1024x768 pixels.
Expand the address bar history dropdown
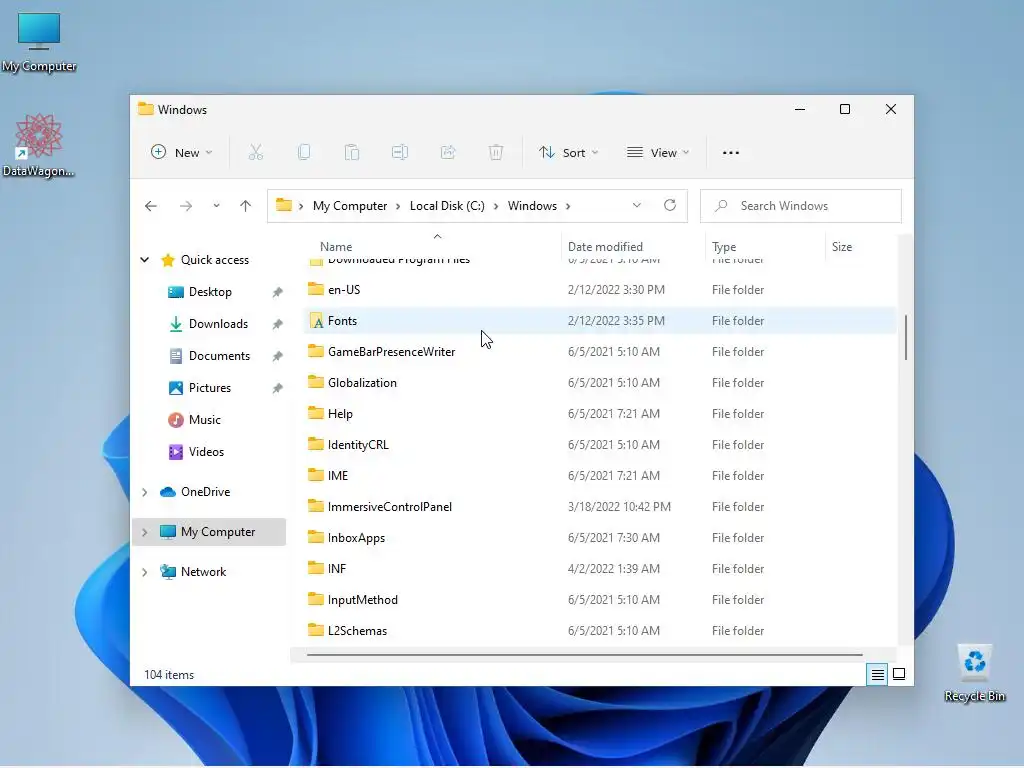(x=637, y=205)
